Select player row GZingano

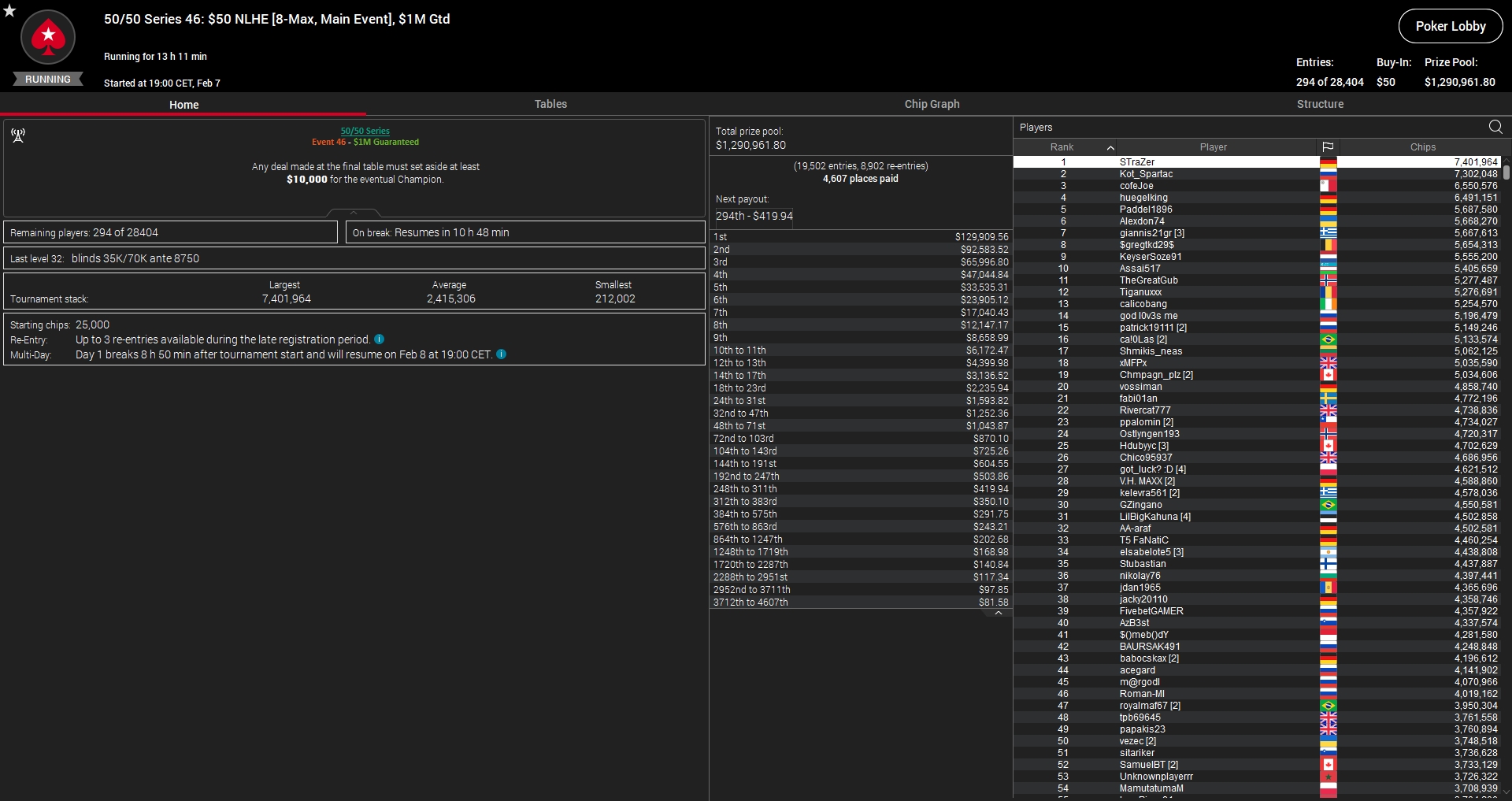tap(1258, 505)
